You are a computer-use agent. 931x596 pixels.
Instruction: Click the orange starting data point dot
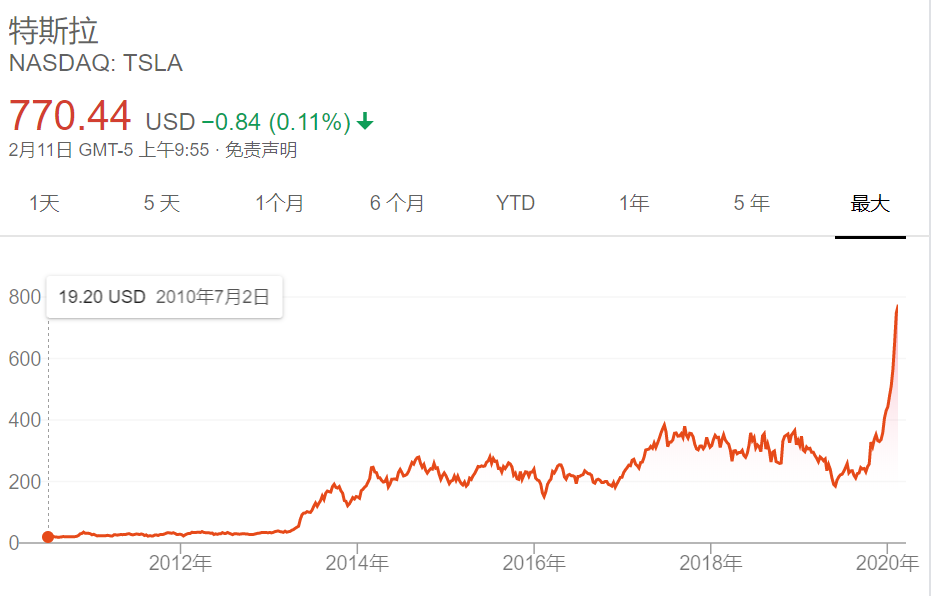coord(48,537)
